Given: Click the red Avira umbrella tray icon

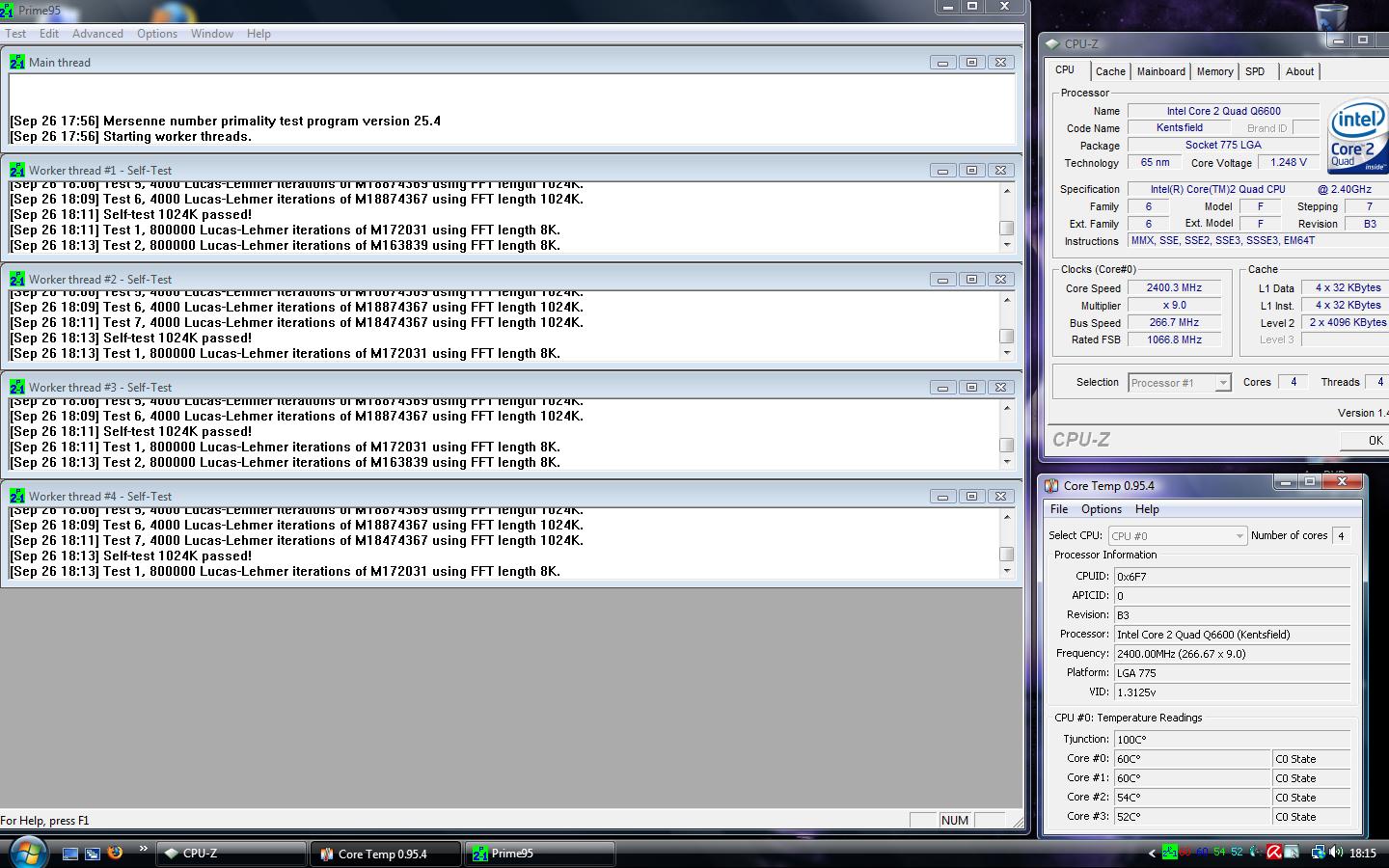Looking at the screenshot, I should point(1274,852).
